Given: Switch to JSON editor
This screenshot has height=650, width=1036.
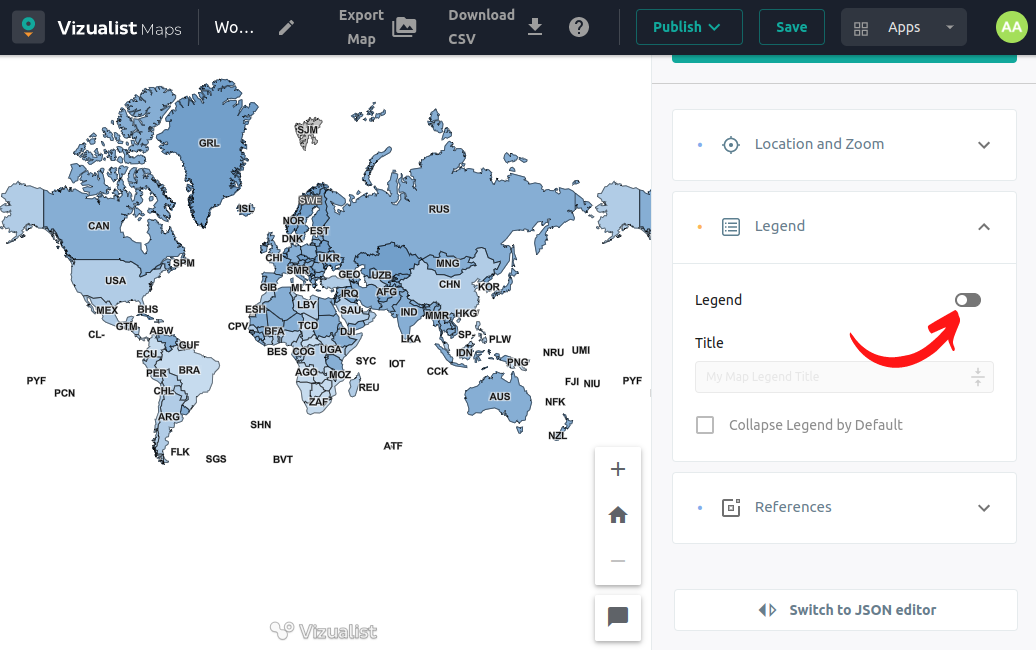Looking at the screenshot, I should 846,610.
